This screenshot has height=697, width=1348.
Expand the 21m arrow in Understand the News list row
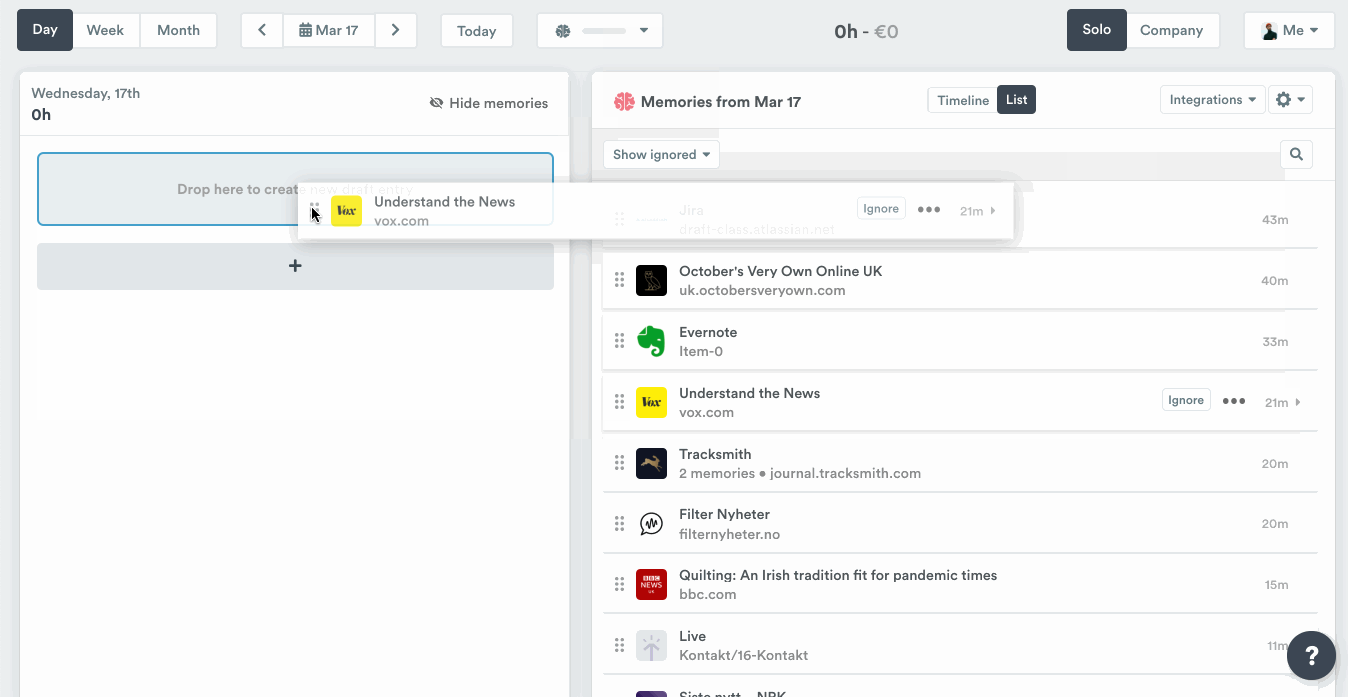[1298, 402]
